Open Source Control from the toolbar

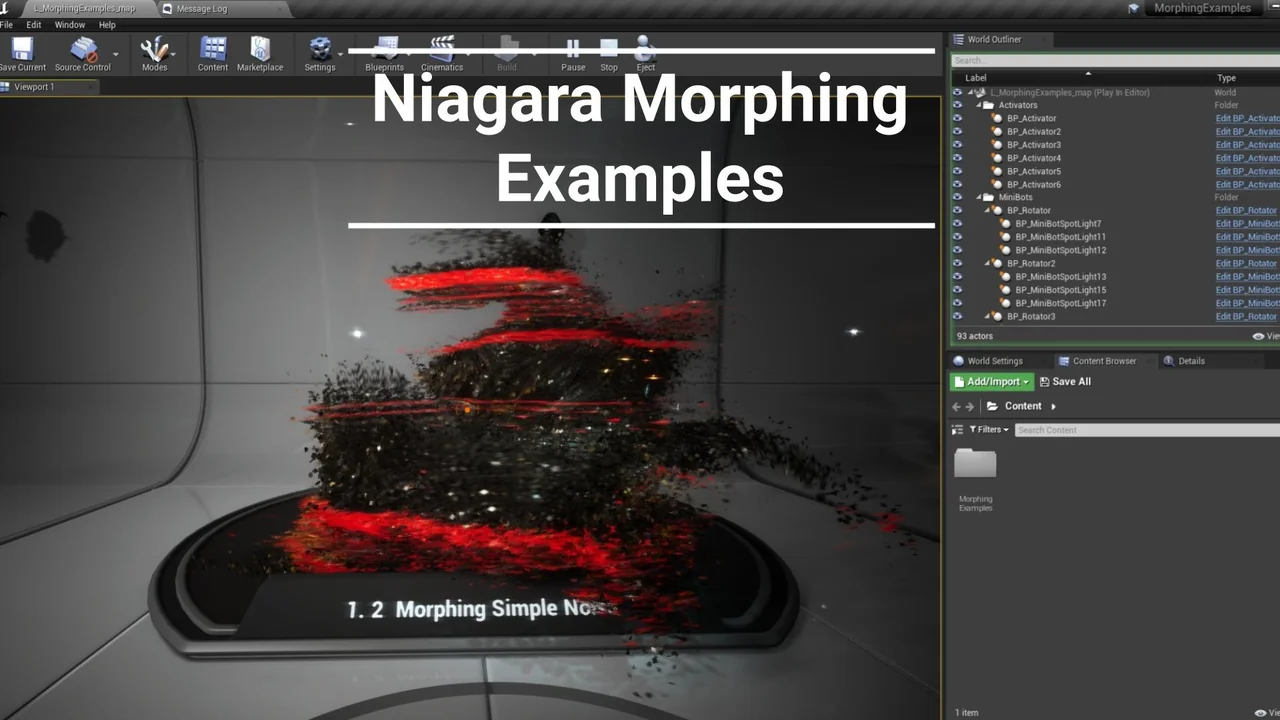(x=83, y=50)
